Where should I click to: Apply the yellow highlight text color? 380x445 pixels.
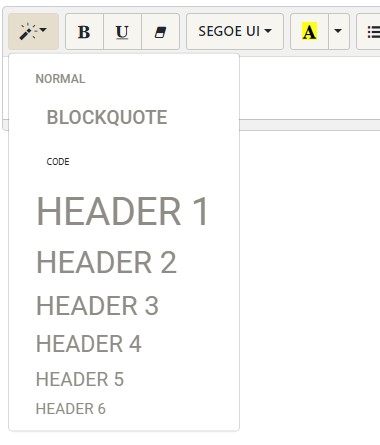tap(309, 32)
